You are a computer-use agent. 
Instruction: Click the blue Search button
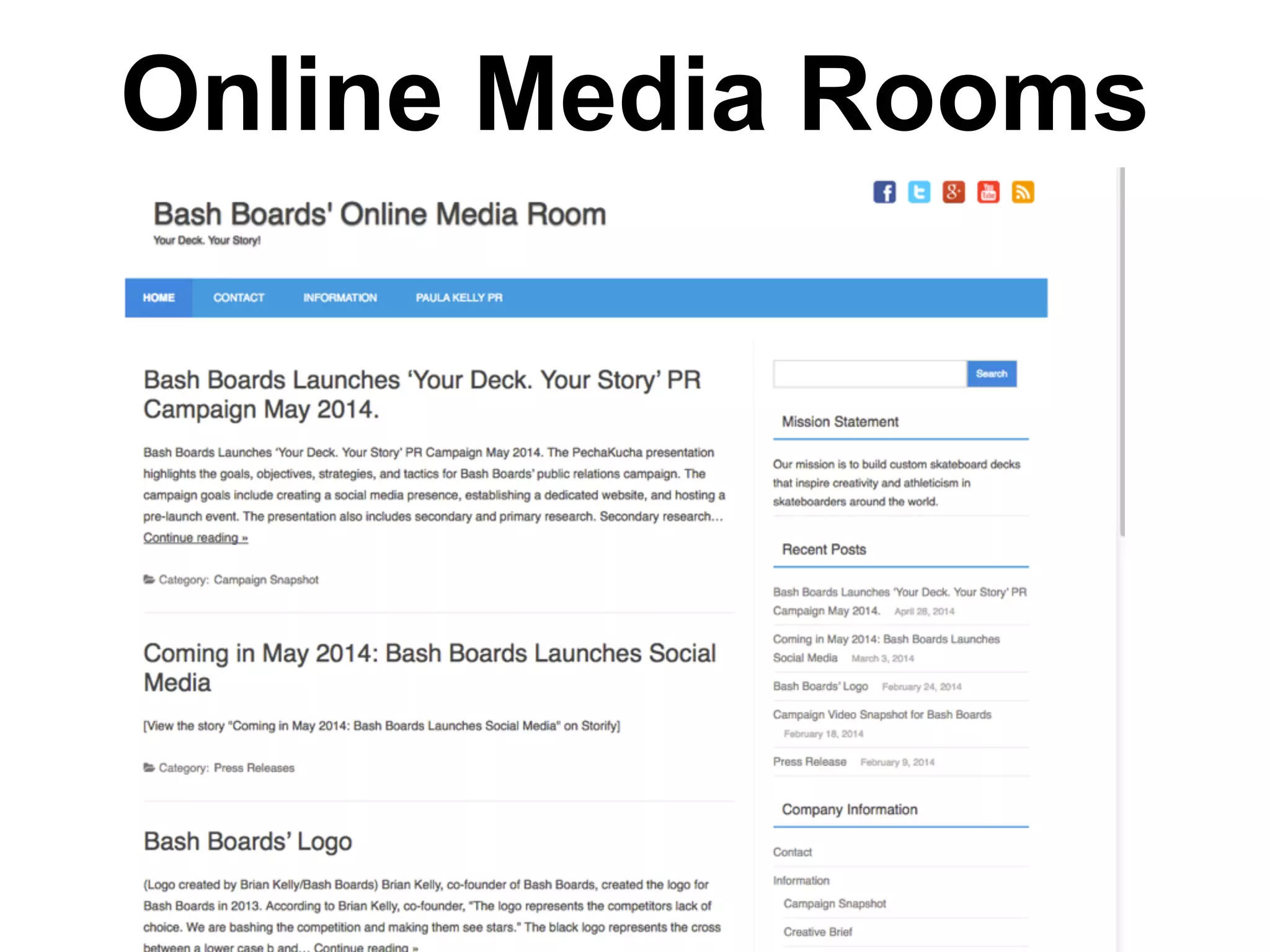coord(992,374)
